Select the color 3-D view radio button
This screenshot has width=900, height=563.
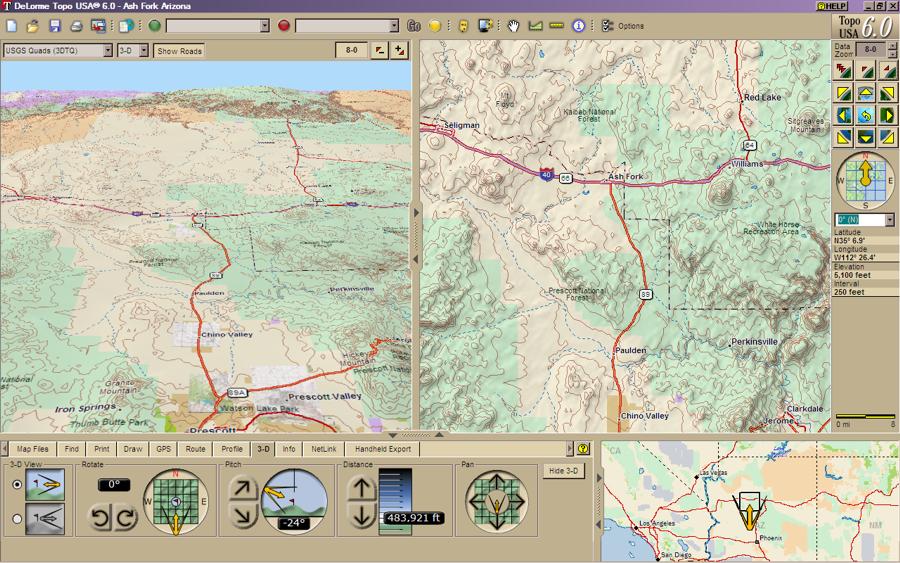(16, 485)
